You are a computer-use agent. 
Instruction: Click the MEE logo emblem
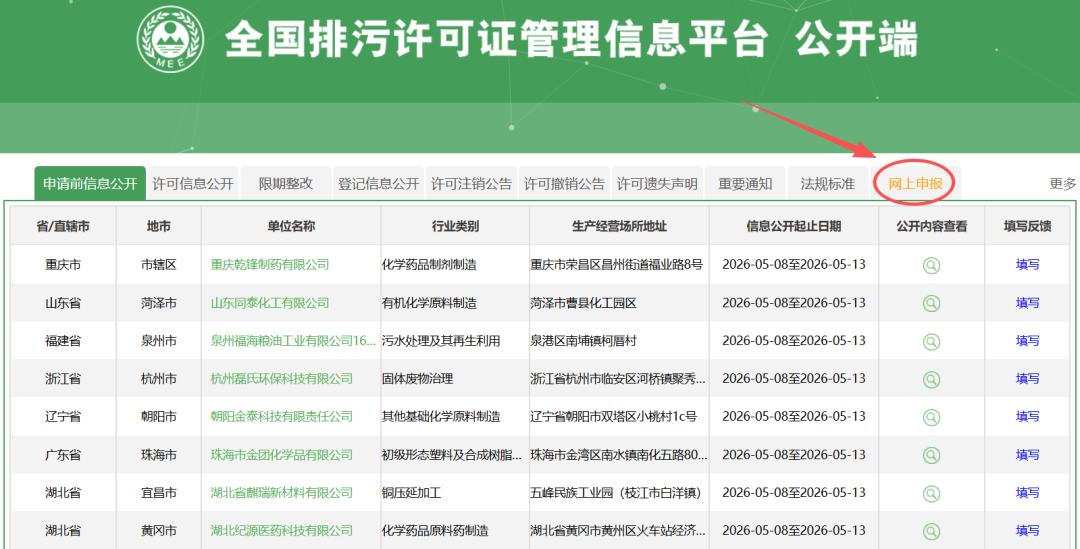pyautogui.click(x=170, y=39)
